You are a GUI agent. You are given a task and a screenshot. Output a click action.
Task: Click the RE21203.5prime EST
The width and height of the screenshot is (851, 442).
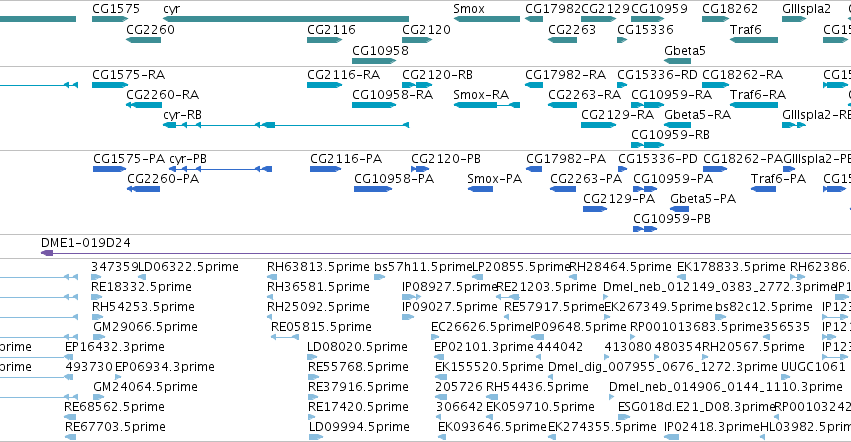coord(507,297)
